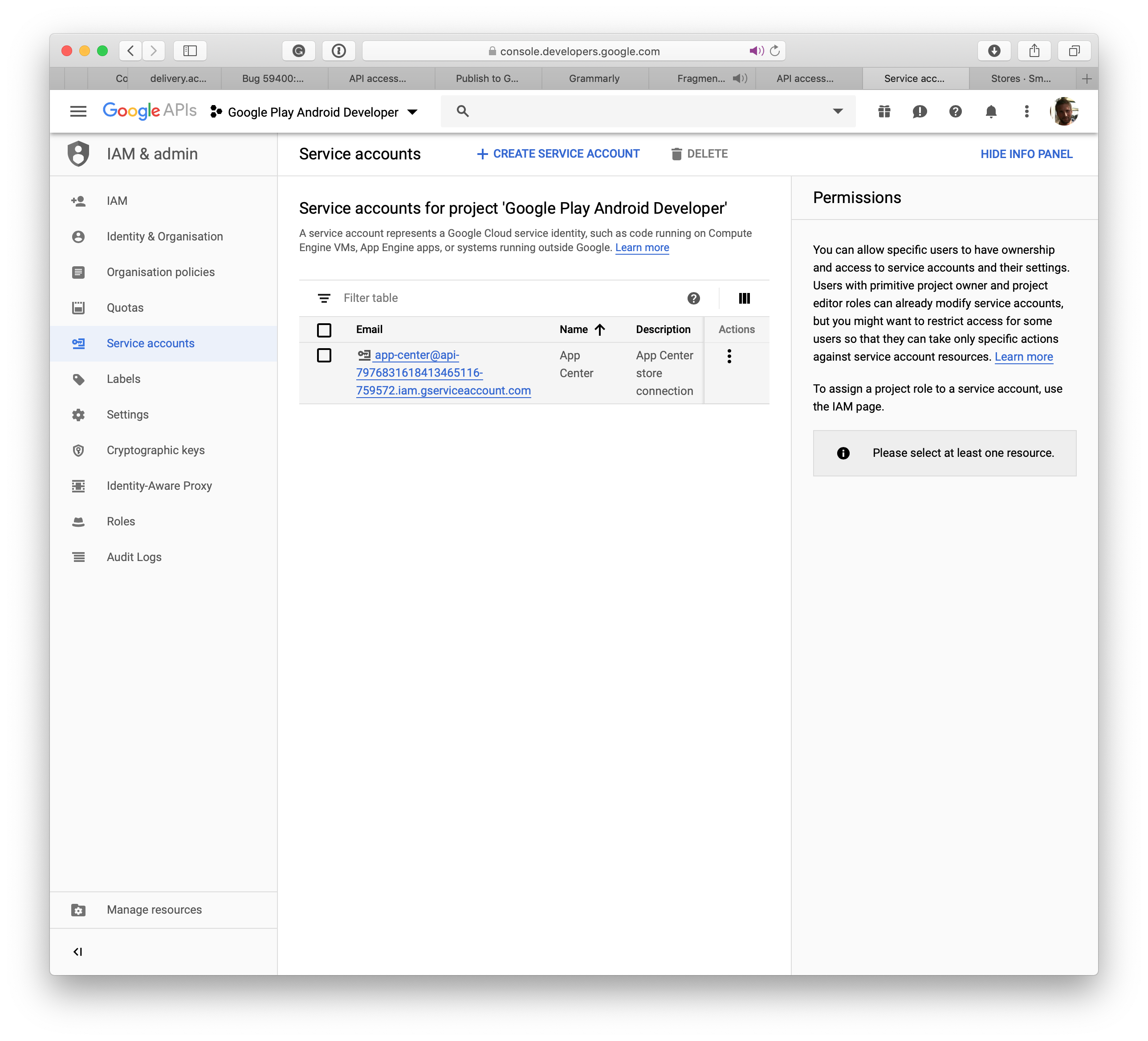Viewport: 1148px width, 1041px height.
Task: Enable the column display toggle icon
Action: pyautogui.click(x=745, y=298)
